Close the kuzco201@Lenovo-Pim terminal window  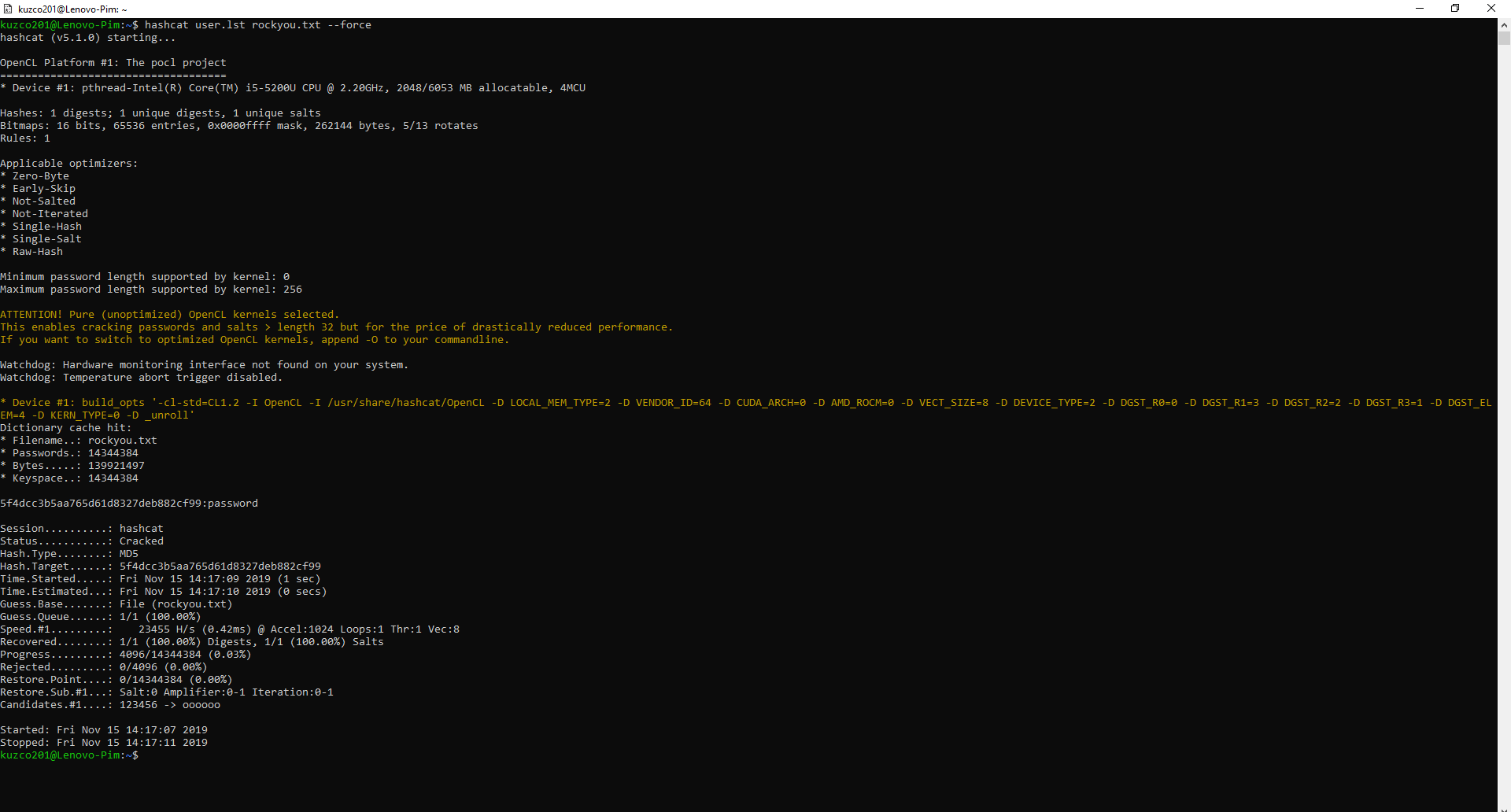(x=1491, y=9)
